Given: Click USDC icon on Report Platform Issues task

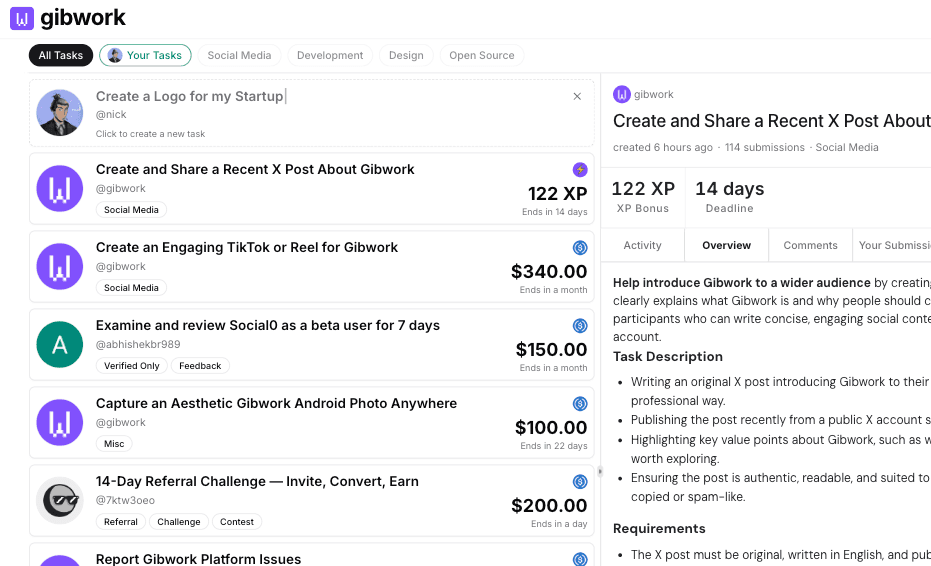Looking at the screenshot, I should click(580, 559).
